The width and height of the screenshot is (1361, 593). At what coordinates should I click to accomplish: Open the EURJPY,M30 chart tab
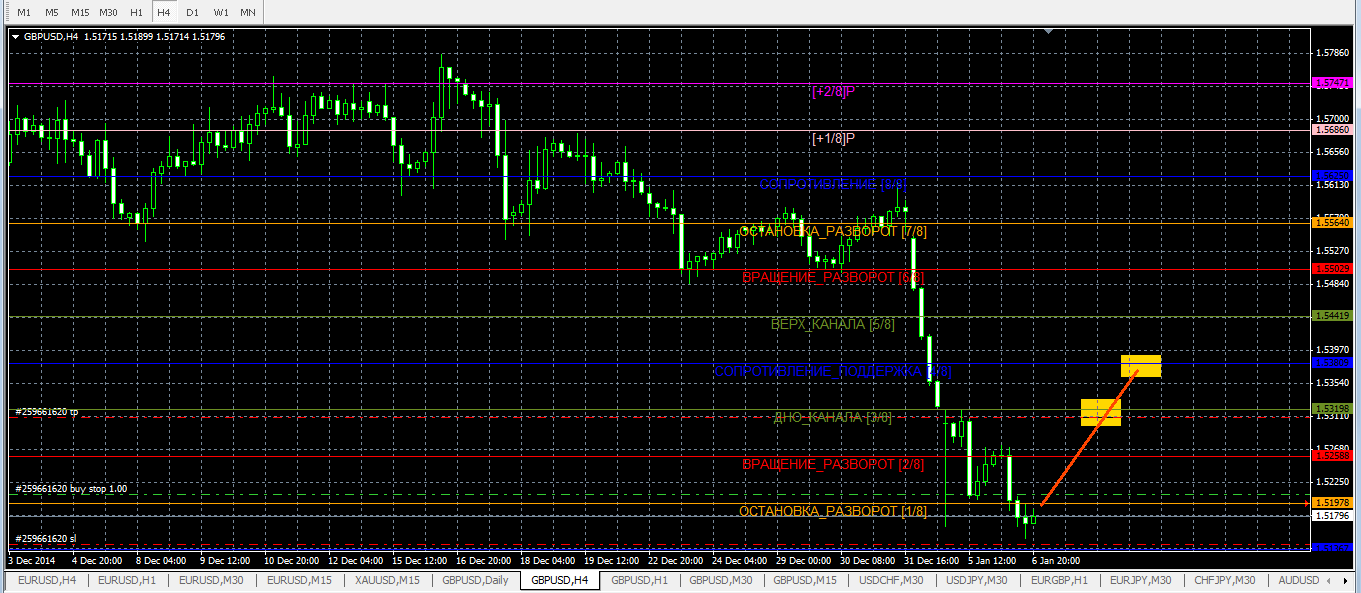tap(1141, 580)
